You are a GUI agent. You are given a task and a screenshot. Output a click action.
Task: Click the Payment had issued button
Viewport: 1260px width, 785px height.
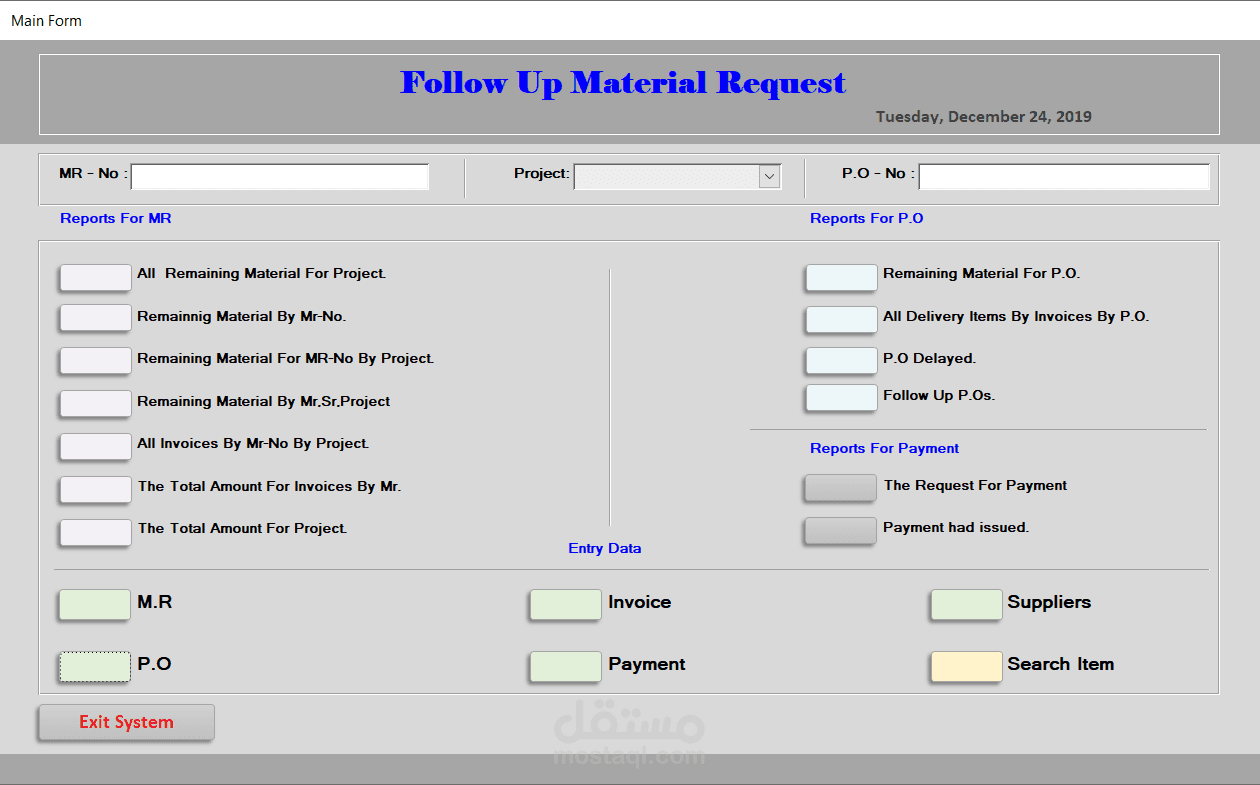[840, 530]
